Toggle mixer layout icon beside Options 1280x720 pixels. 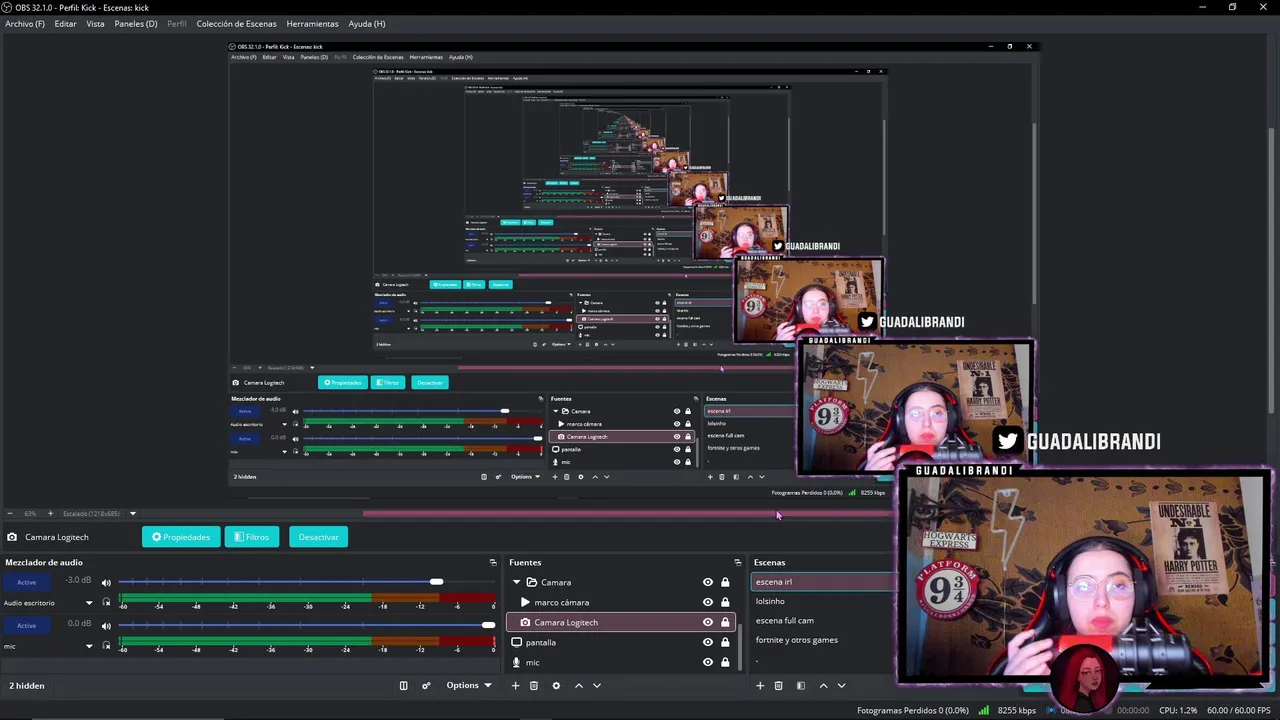coord(403,686)
